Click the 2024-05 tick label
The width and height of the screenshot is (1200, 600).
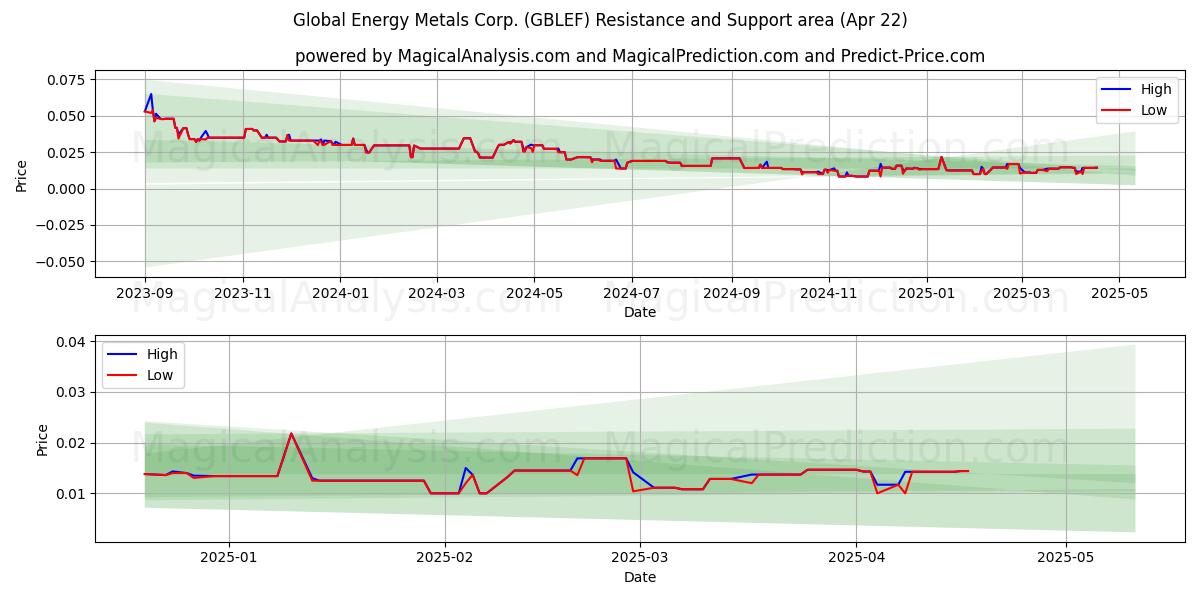click(x=534, y=293)
